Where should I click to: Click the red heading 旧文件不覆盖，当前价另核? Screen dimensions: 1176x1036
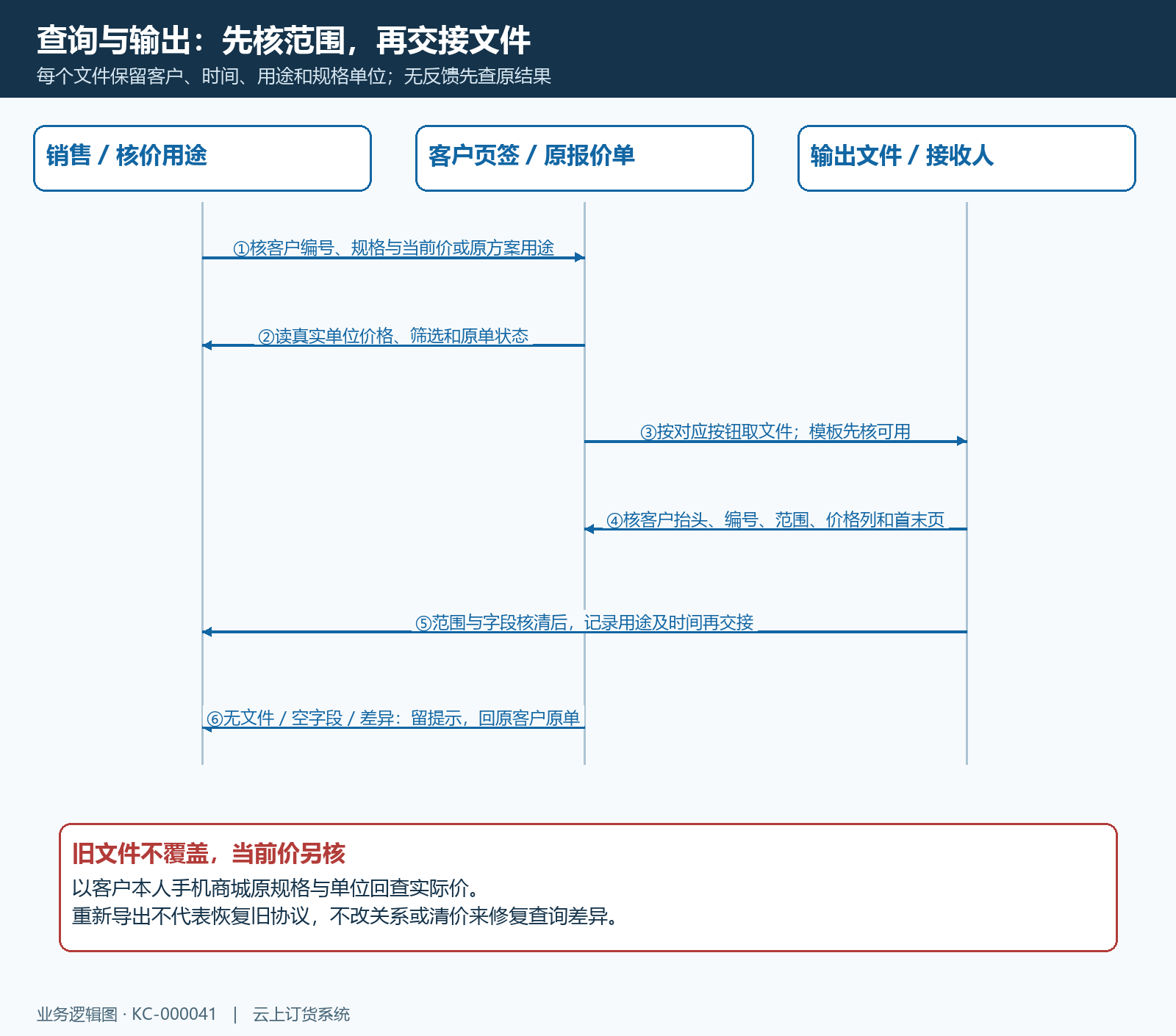tap(209, 854)
